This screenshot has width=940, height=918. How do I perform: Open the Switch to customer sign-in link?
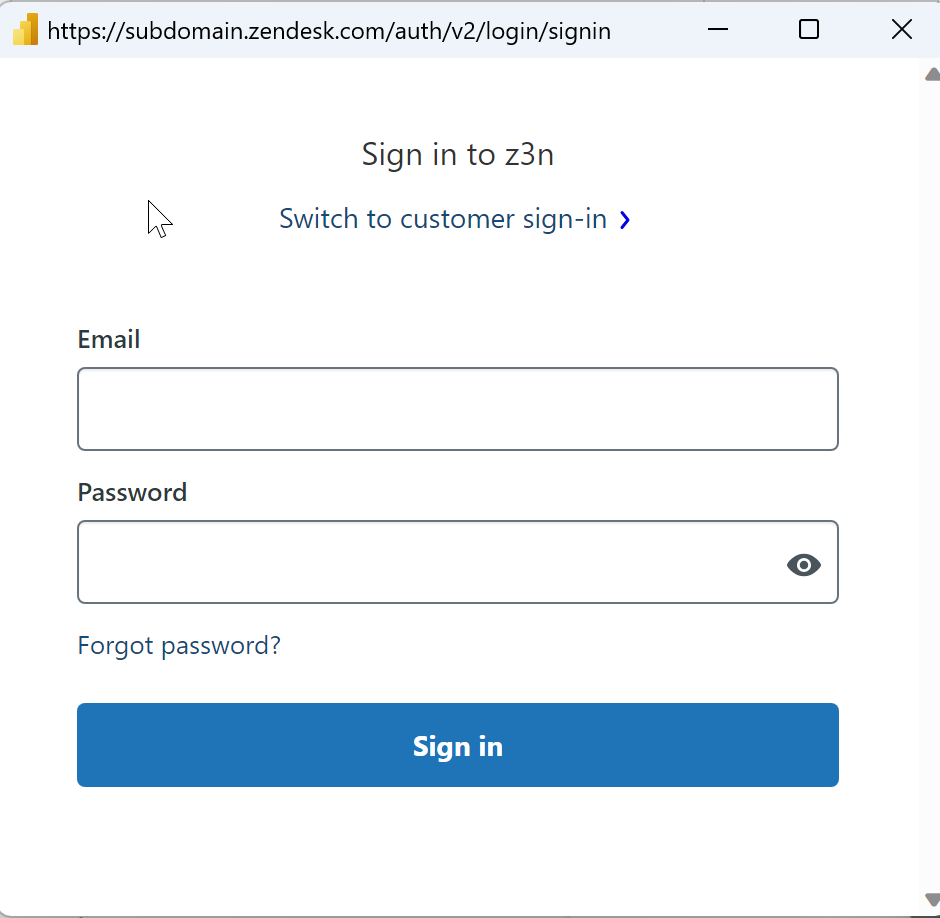[x=443, y=219]
